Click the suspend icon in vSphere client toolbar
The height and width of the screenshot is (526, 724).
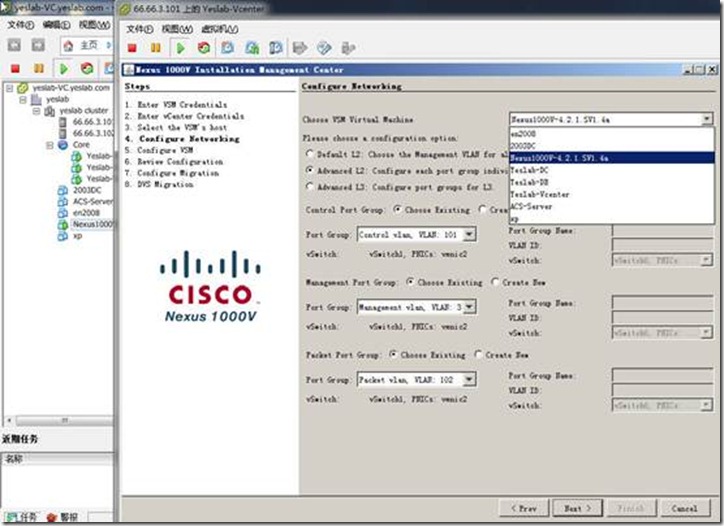39,68
